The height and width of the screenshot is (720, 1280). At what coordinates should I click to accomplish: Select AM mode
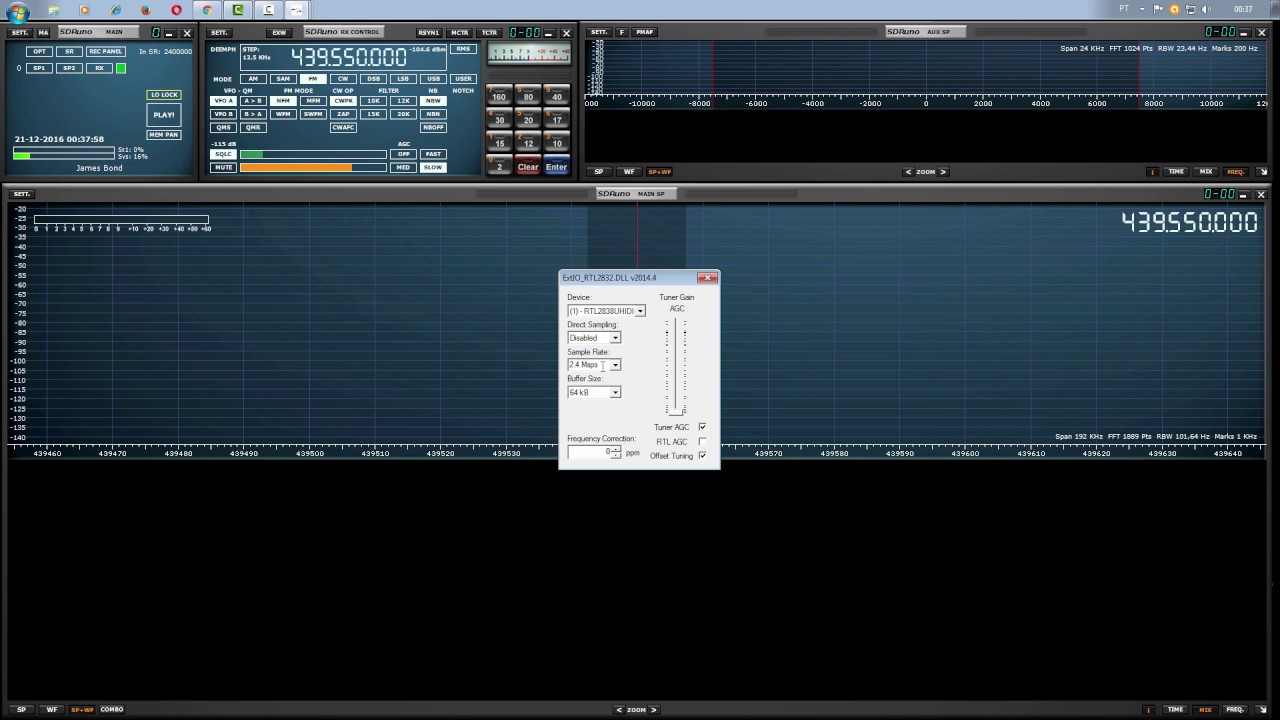click(253, 79)
